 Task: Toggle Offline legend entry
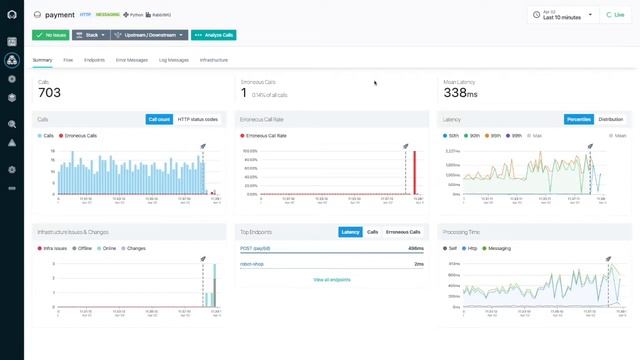82,248
